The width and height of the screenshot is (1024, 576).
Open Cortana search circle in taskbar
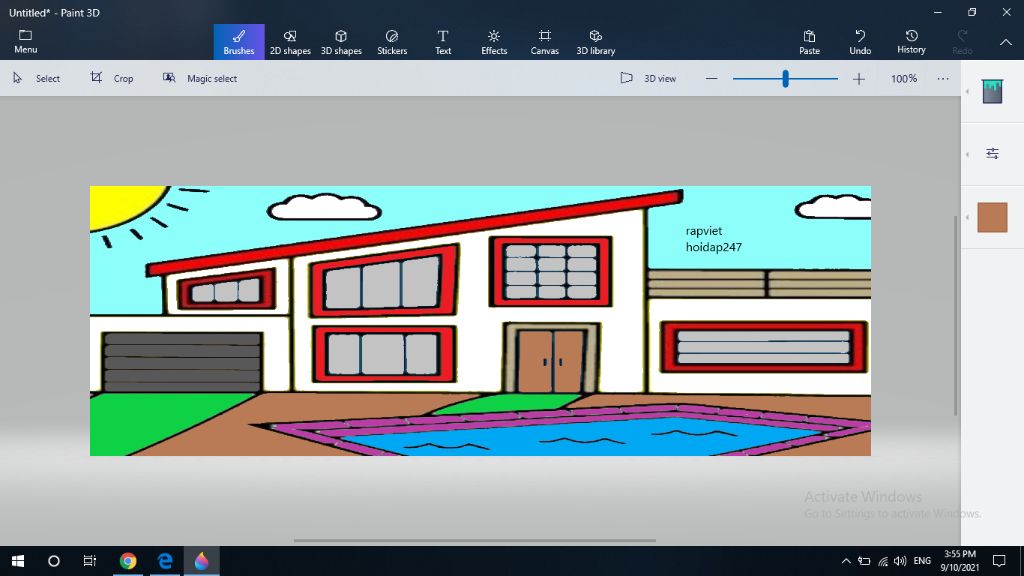[x=54, y=561]
